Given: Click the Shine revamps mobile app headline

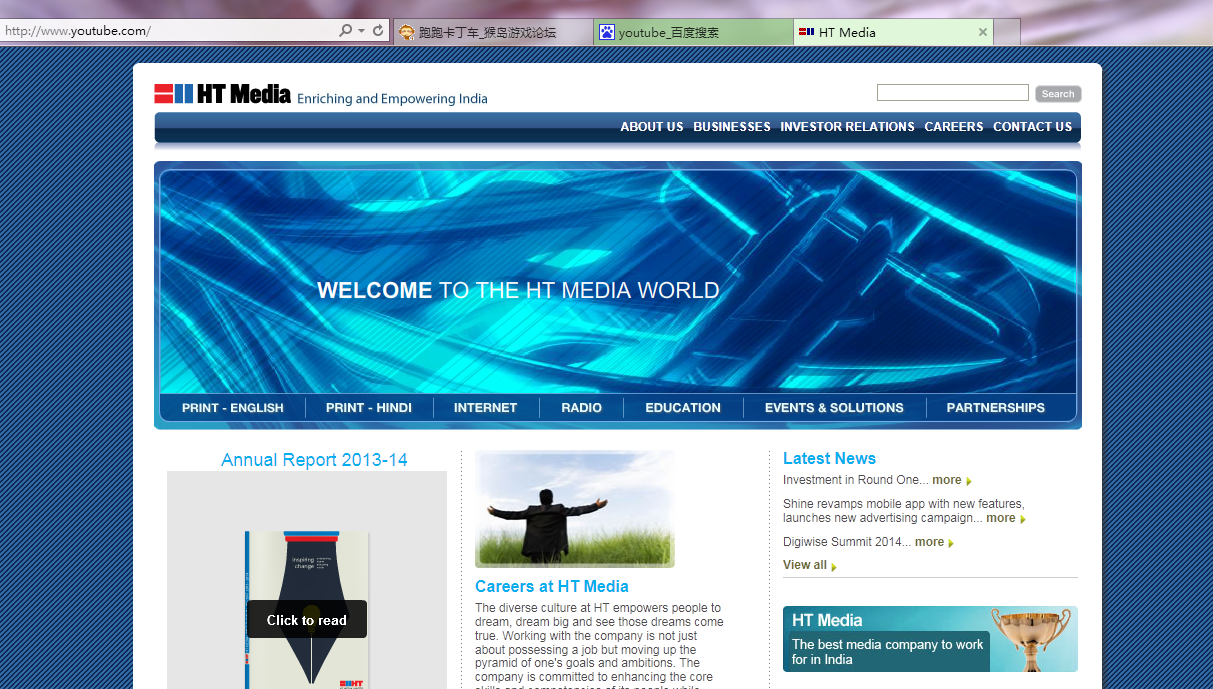Looking at the screenshot, I should coord(903,511).
